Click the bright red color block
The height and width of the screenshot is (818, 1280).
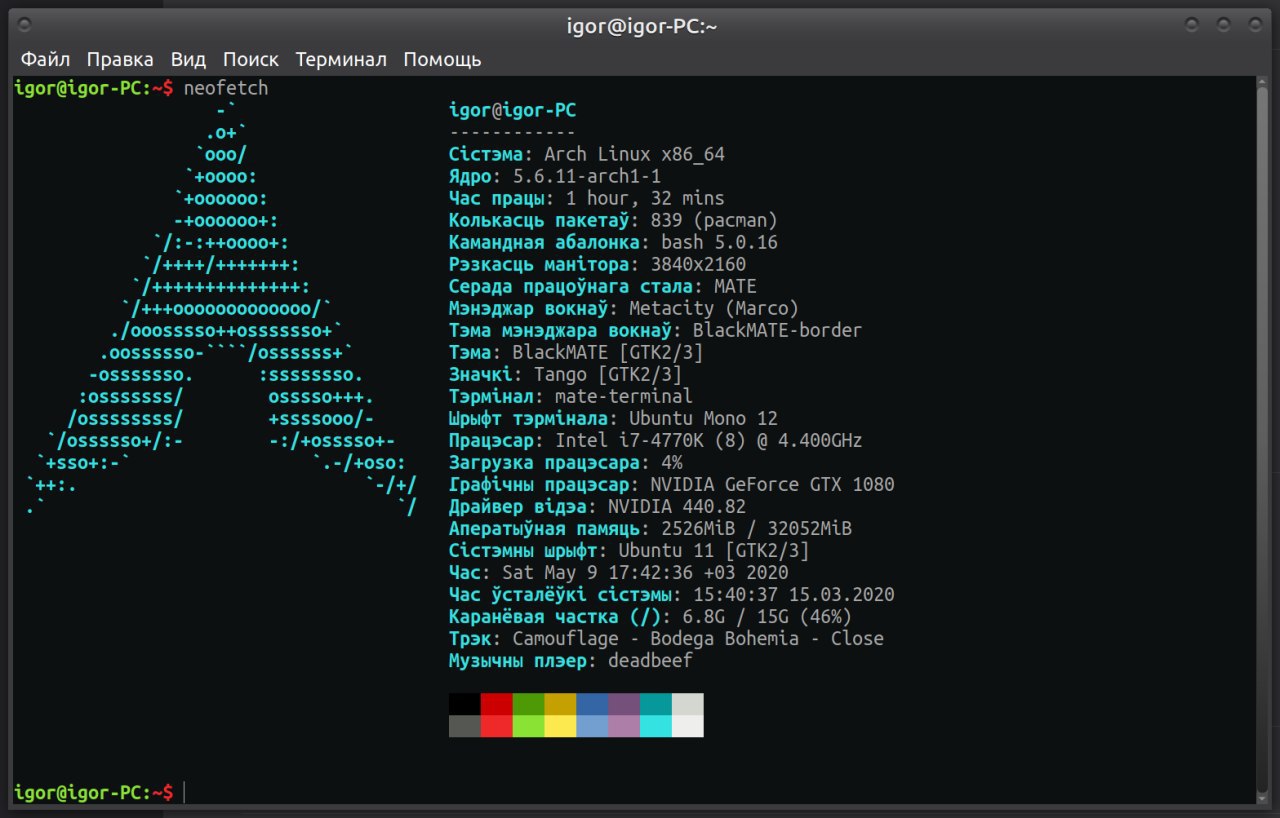pyautogui.click(x=497, y=726)
